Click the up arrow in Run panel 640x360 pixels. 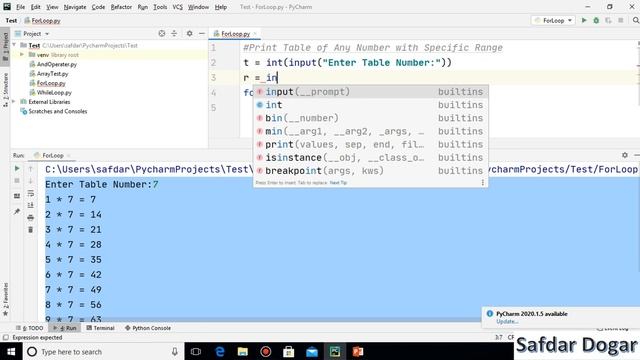click(x=30, y=168)
